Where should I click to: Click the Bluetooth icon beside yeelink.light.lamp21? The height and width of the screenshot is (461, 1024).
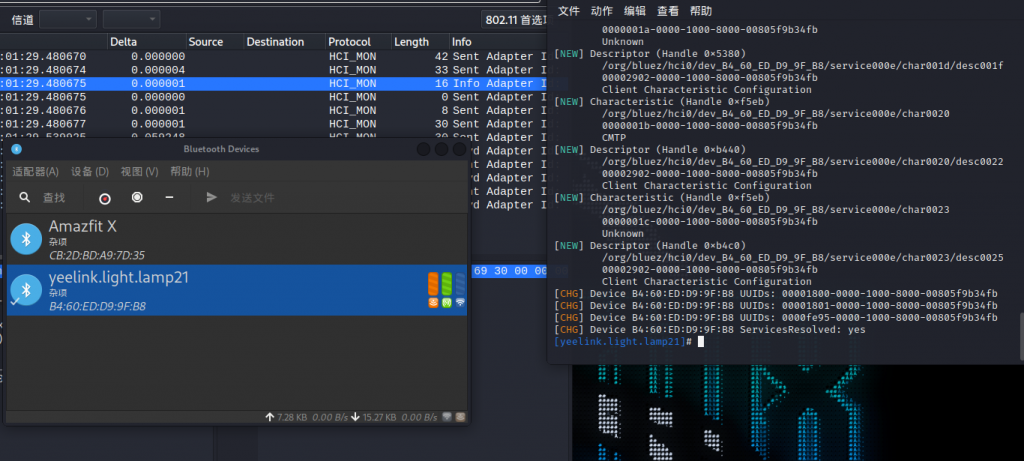pyautogui.click(x=26, y=290)
